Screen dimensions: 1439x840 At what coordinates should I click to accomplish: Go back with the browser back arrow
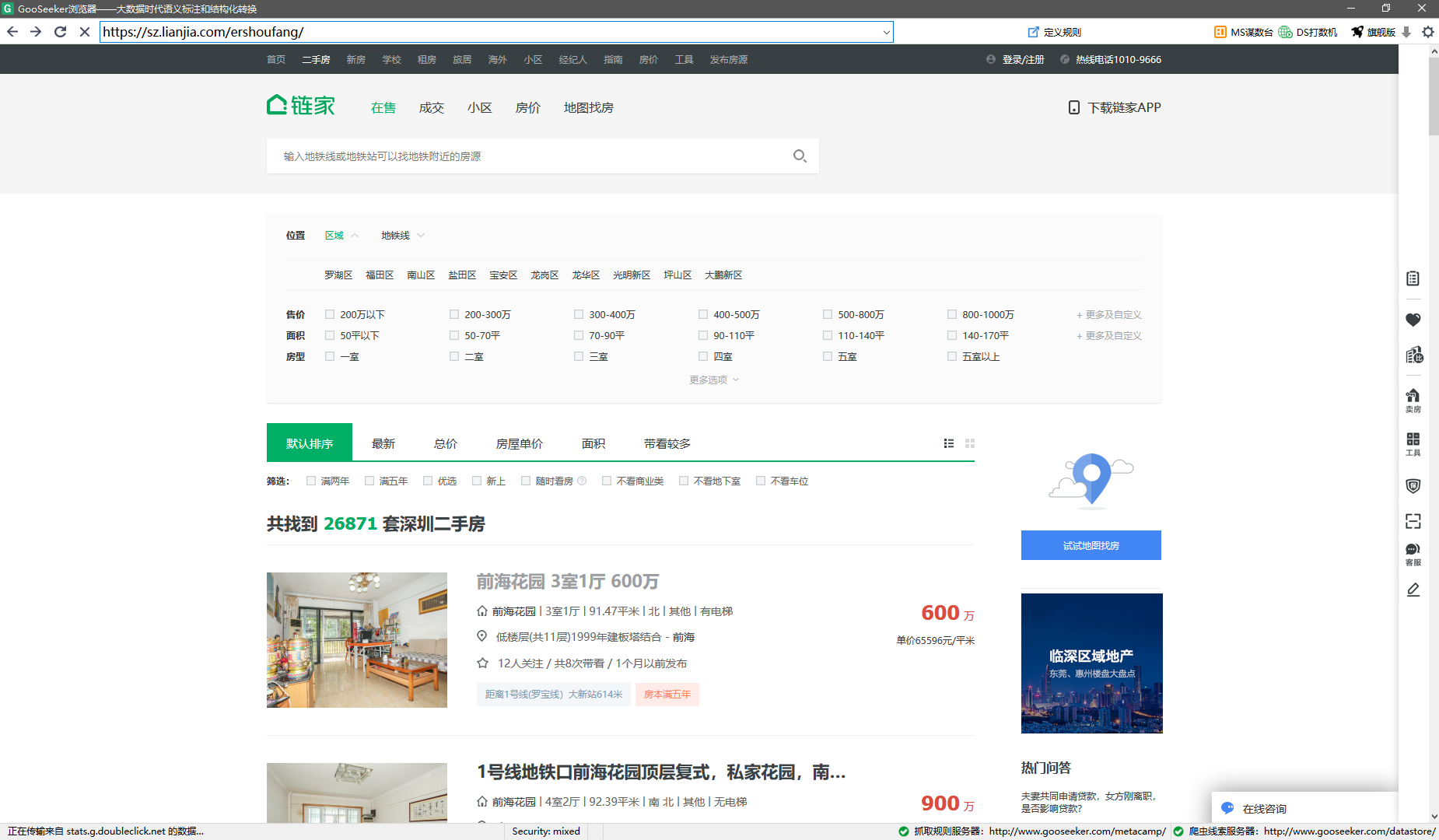[x=12, y=32]
